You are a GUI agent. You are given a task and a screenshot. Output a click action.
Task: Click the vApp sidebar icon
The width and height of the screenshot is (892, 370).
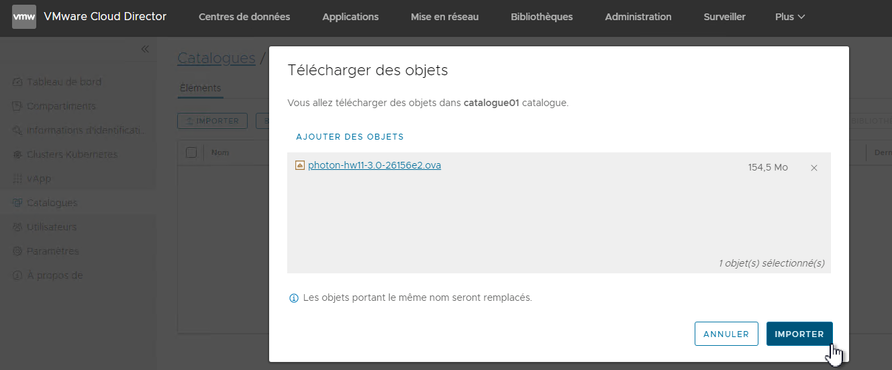pyautogui.click(x=17, y=179)
